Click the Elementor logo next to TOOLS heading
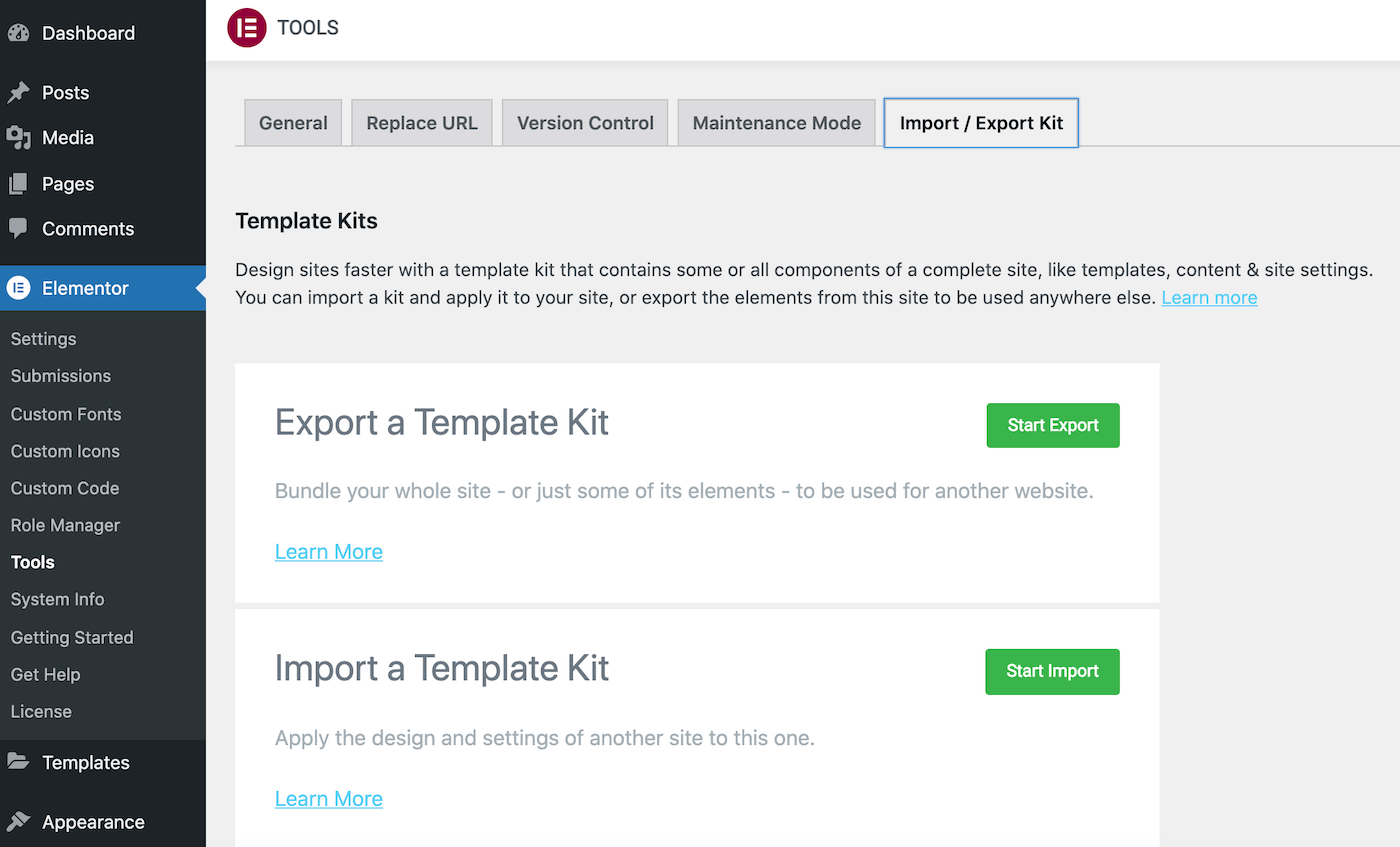 click(x=246, y=28)
